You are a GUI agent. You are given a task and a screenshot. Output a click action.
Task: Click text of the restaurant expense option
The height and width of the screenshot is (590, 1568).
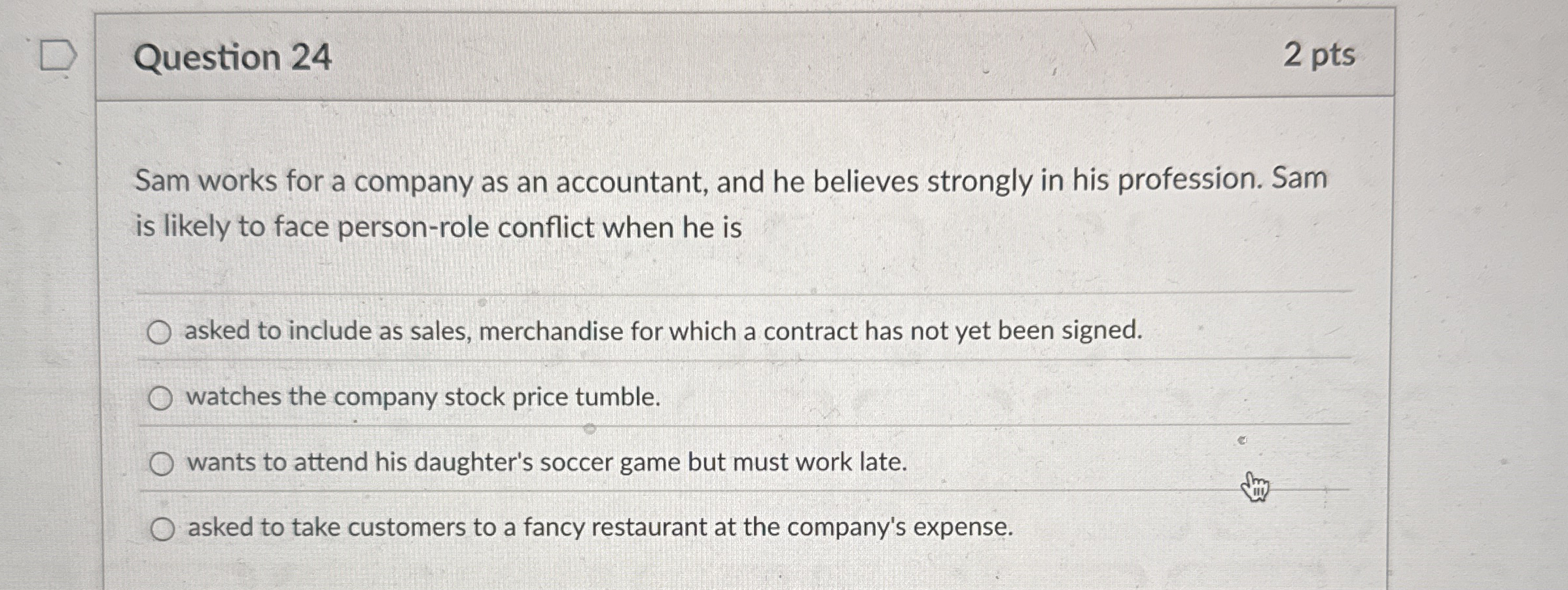click(x=599, y=528)
